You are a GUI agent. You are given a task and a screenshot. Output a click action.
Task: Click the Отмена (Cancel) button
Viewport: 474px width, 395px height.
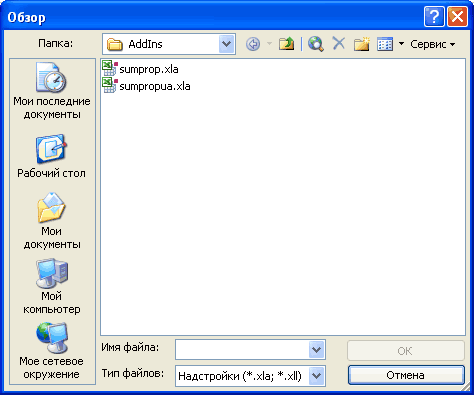click(x=406, y=375)
